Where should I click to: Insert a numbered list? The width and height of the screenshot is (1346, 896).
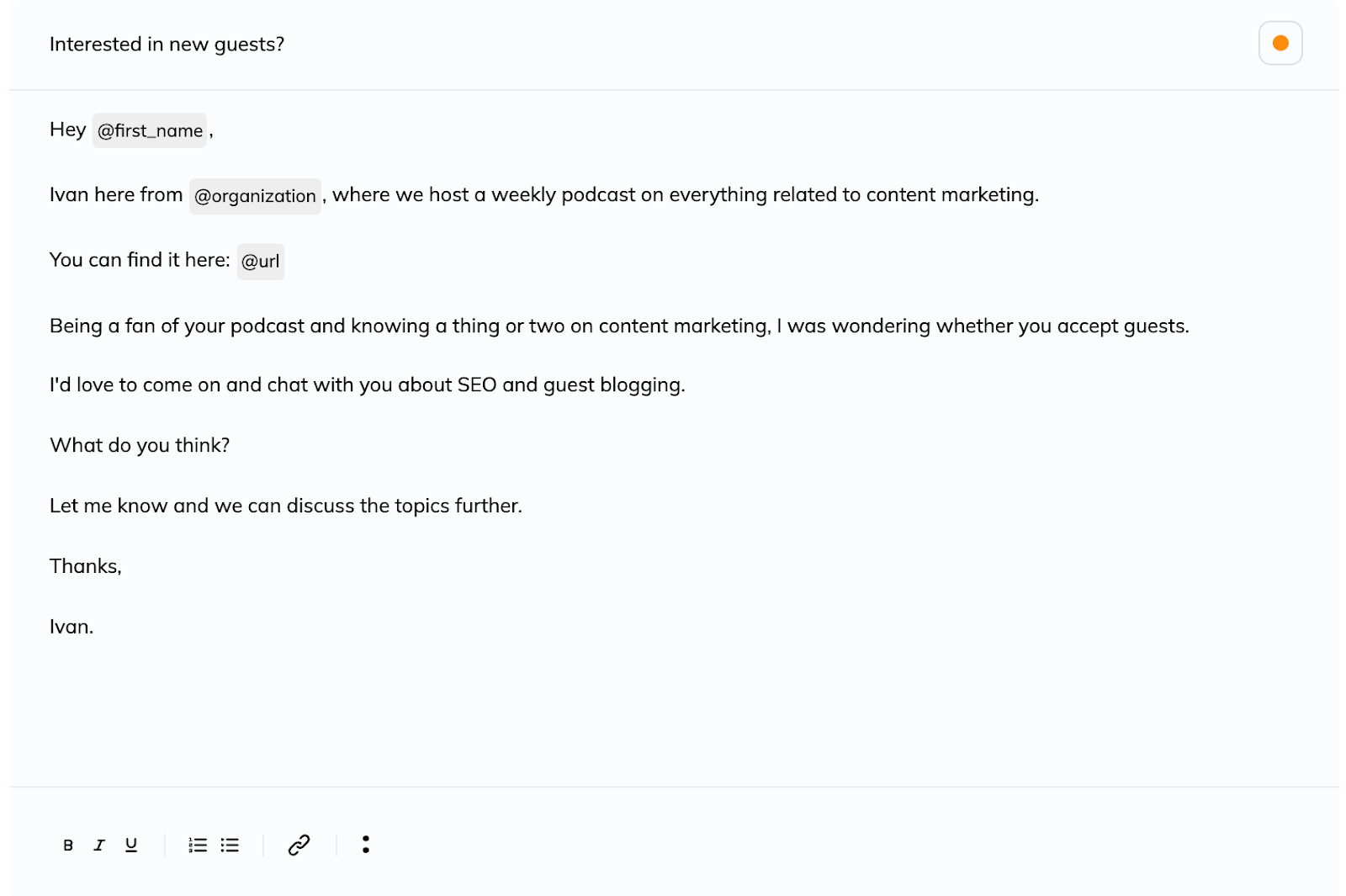click(198, 845)
